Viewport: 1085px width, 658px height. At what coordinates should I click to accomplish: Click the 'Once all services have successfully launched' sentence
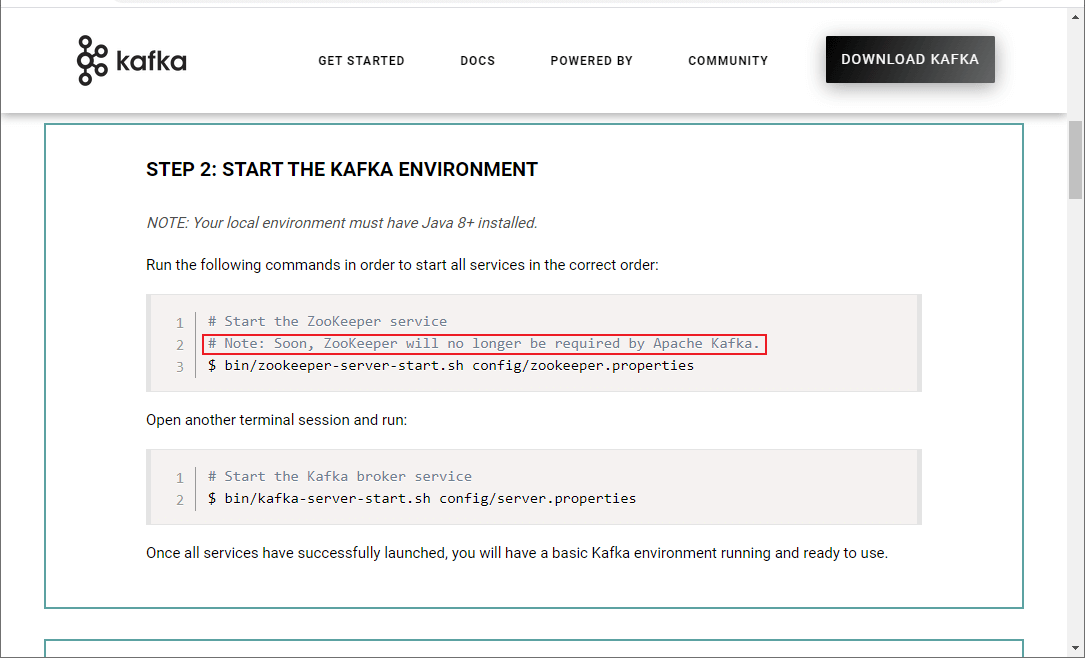coord(517,553)
